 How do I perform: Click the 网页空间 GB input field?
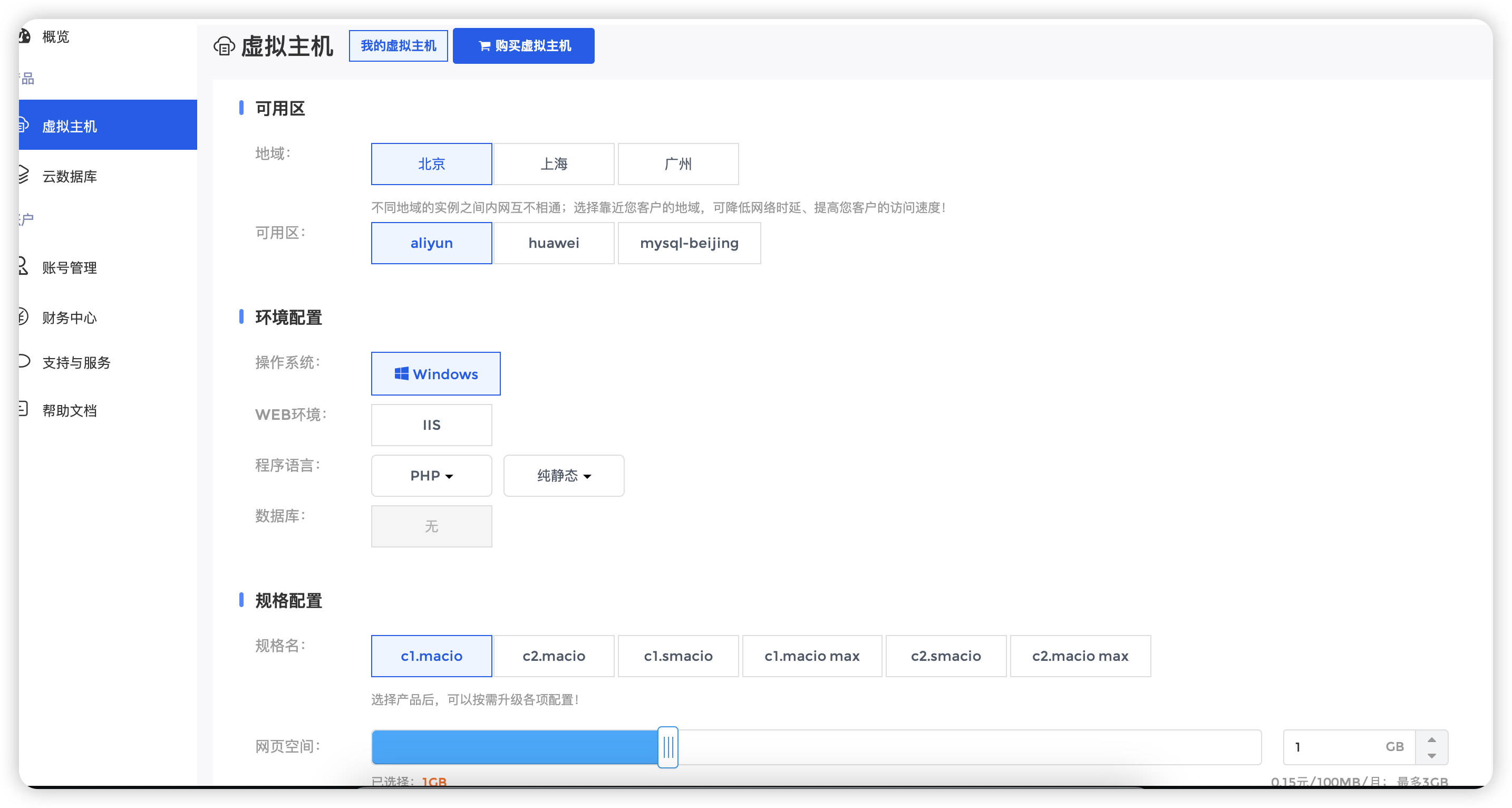[1349, 747]
